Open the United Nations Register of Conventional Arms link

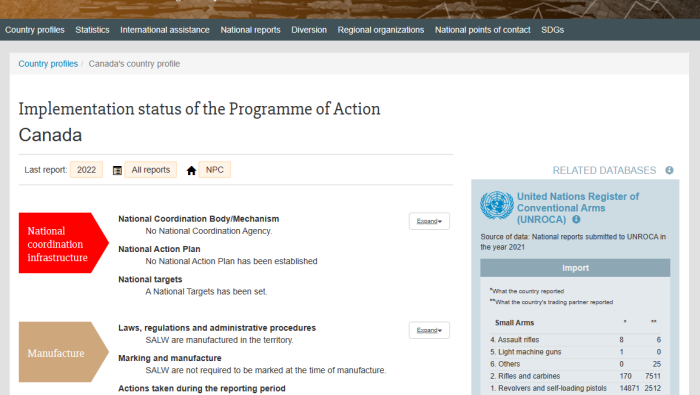coord(578,208)
